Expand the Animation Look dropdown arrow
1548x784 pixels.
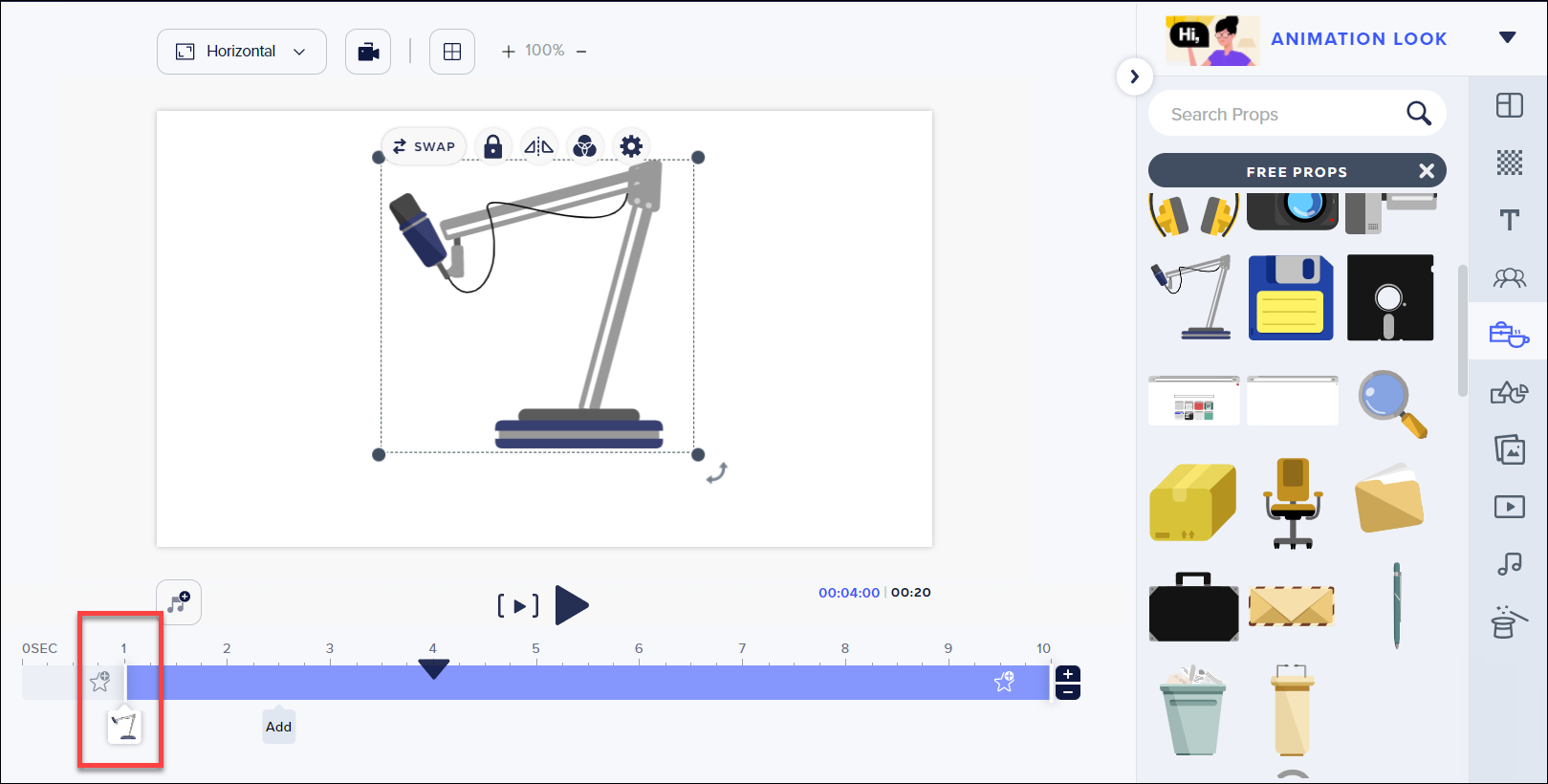click(x=1507, y=38)
